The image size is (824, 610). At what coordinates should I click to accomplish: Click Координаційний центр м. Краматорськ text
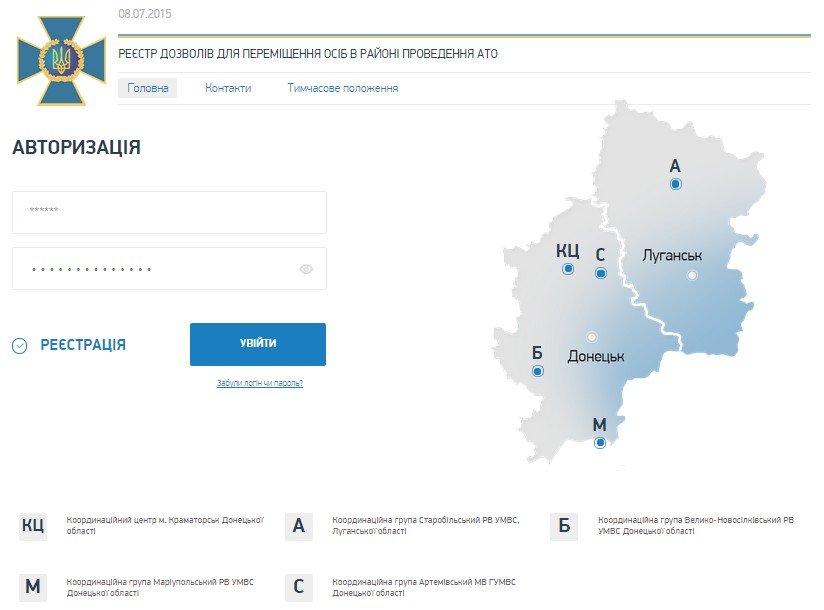[x=165, y=525]
